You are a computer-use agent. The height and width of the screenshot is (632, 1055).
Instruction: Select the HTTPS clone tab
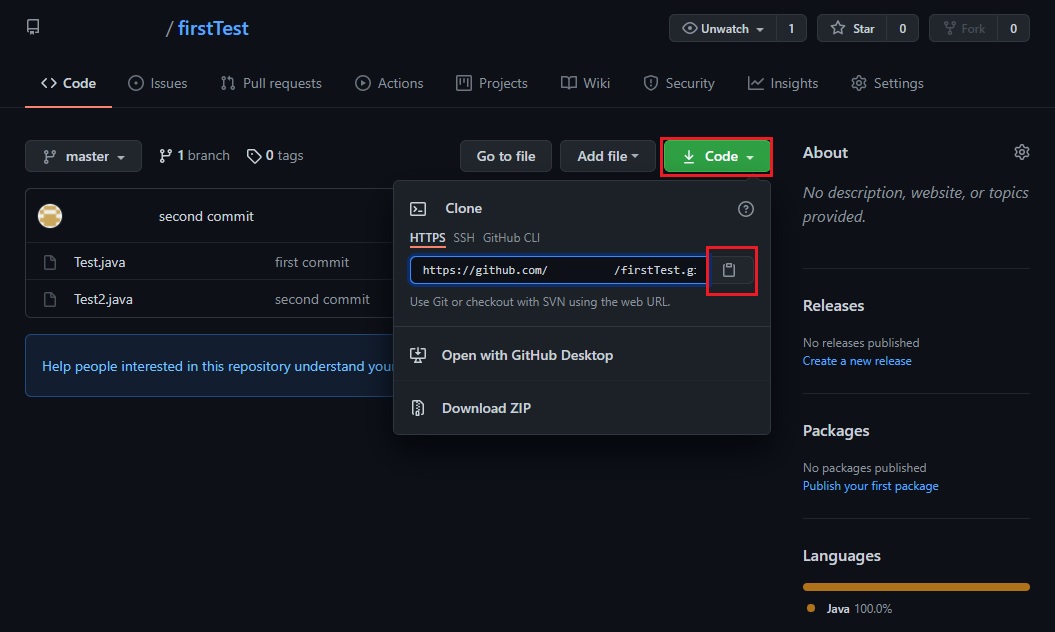coord(427,238)
